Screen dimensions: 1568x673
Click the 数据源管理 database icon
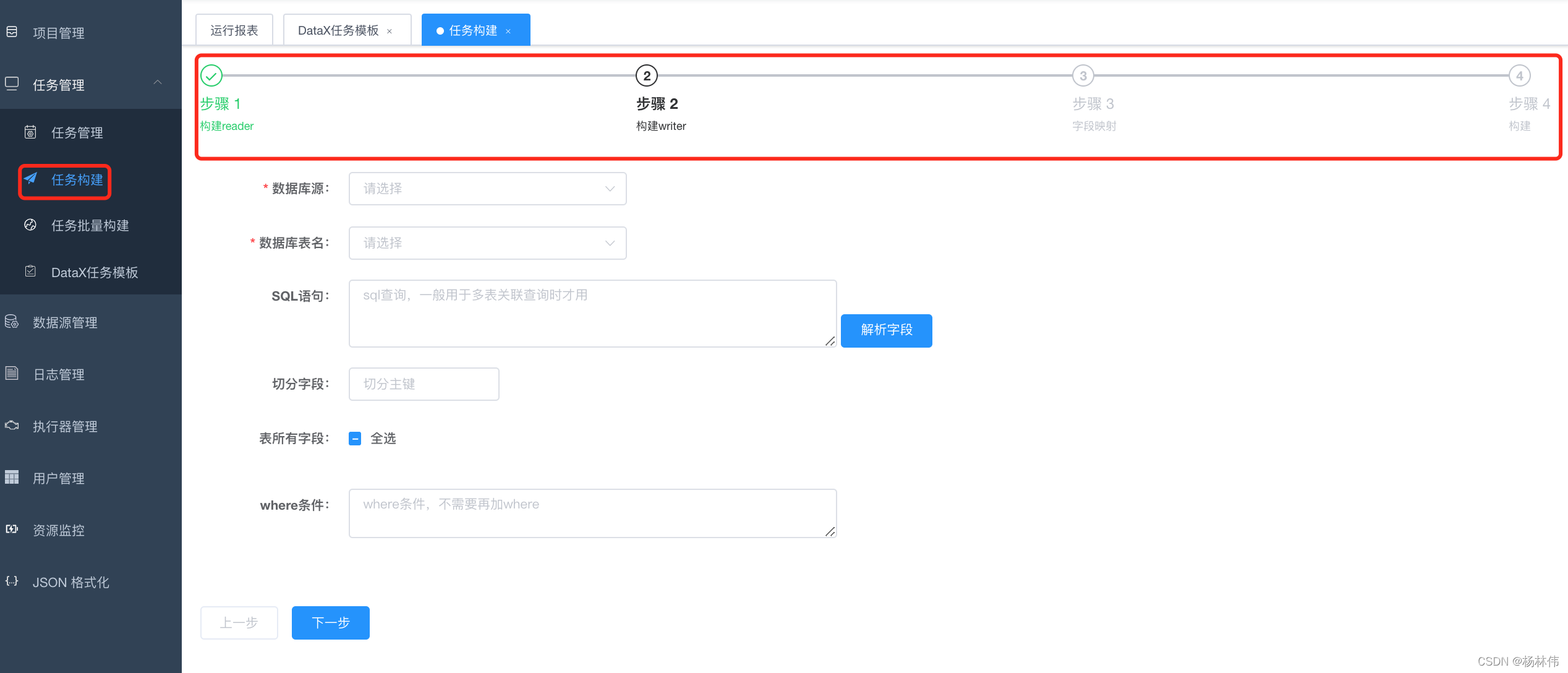click(12, 322)
